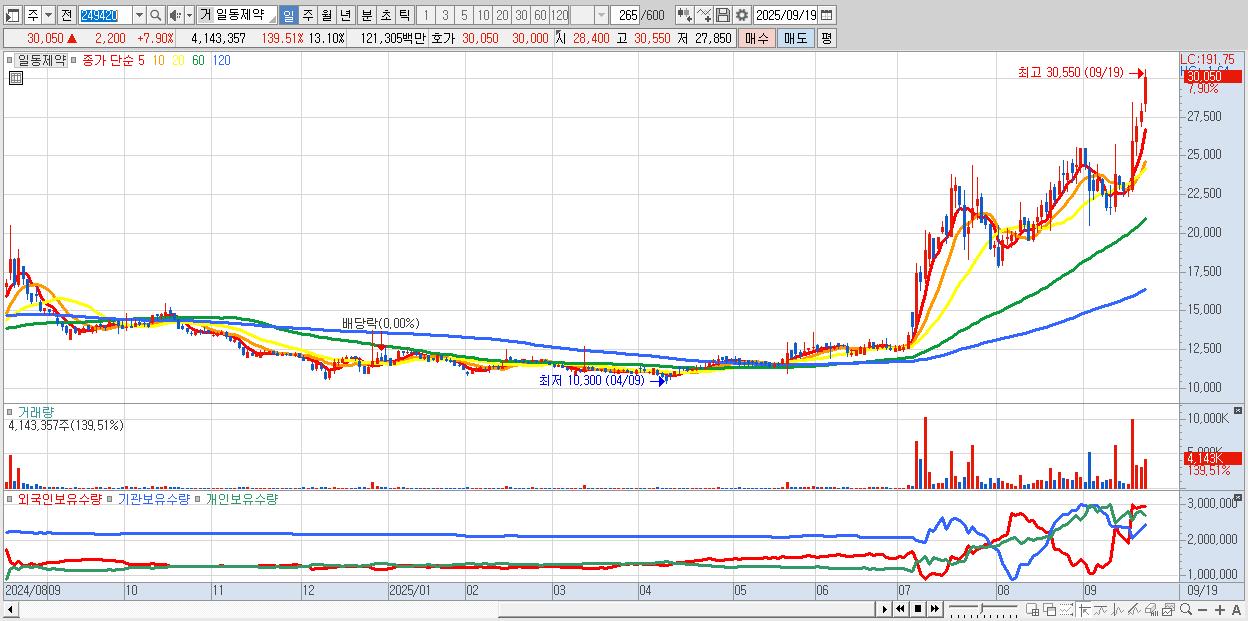
Task: Click the 60-day moving average legend
Action: (198, 60)
